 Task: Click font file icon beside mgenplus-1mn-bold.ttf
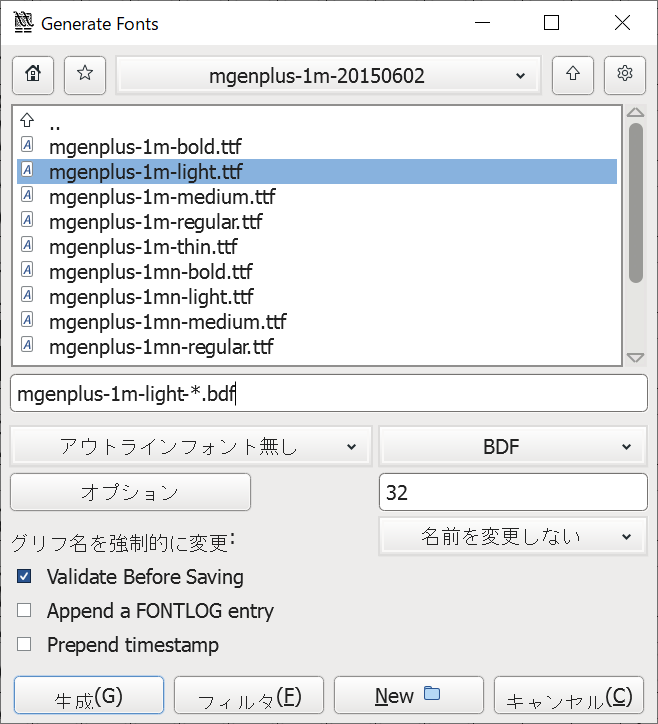tap(27, 270)
